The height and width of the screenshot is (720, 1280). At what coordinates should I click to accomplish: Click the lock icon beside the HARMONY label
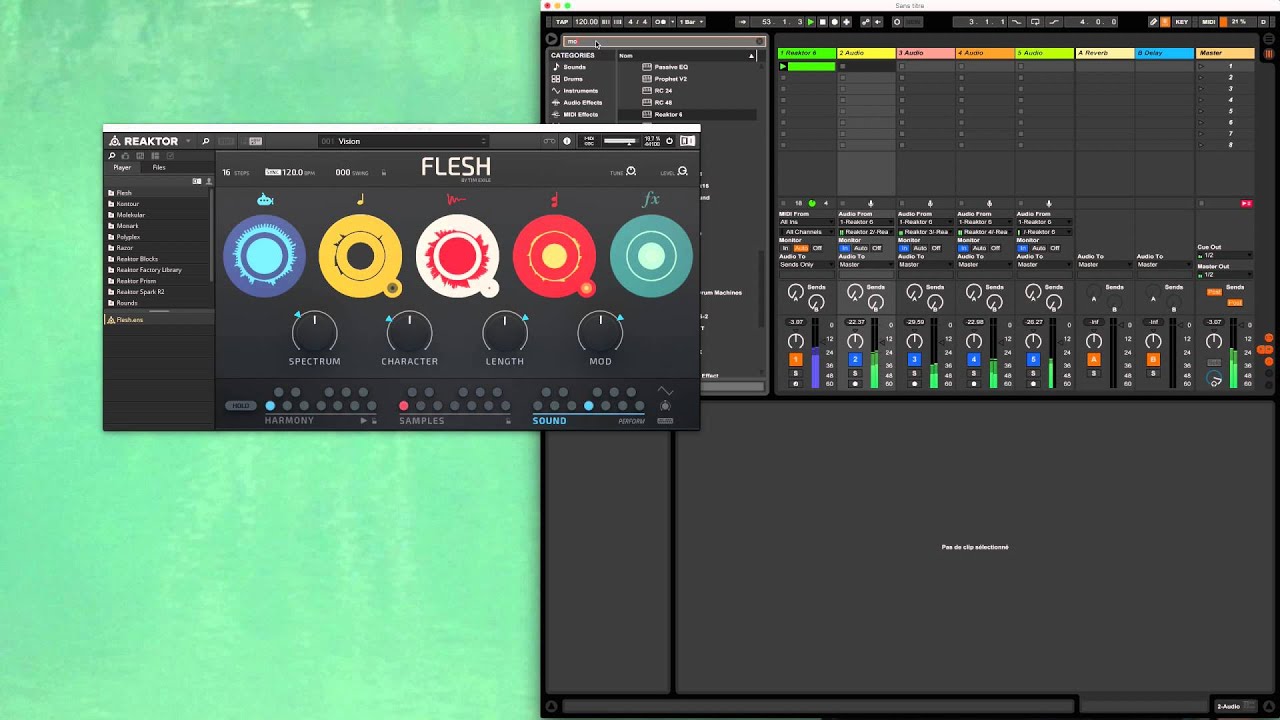pos(374,421)
